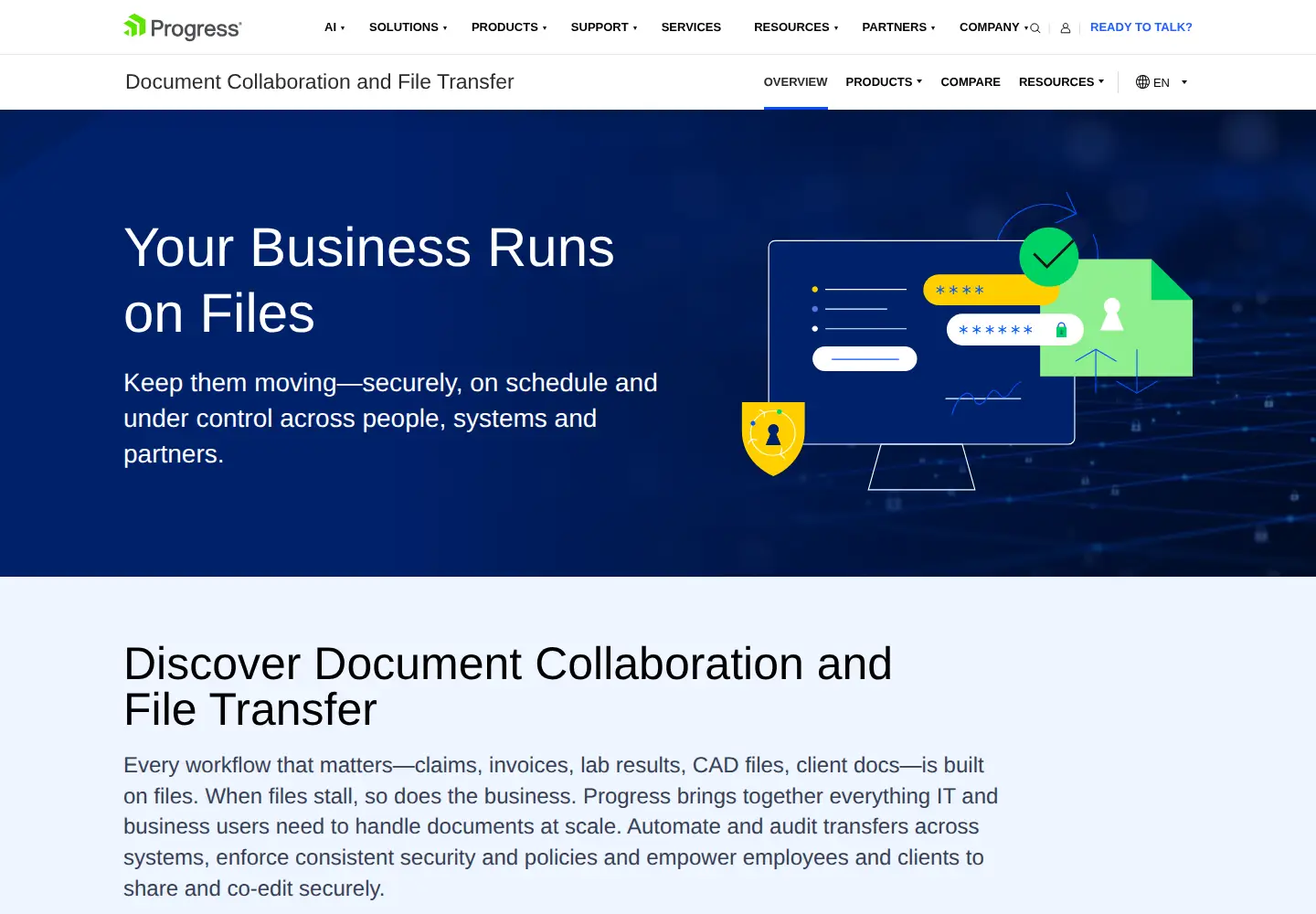The height and width of the screenshot is (914, 1316).
Task: Click Document Collaboration and File Transfer title
Action: click(x=320, y=81)
